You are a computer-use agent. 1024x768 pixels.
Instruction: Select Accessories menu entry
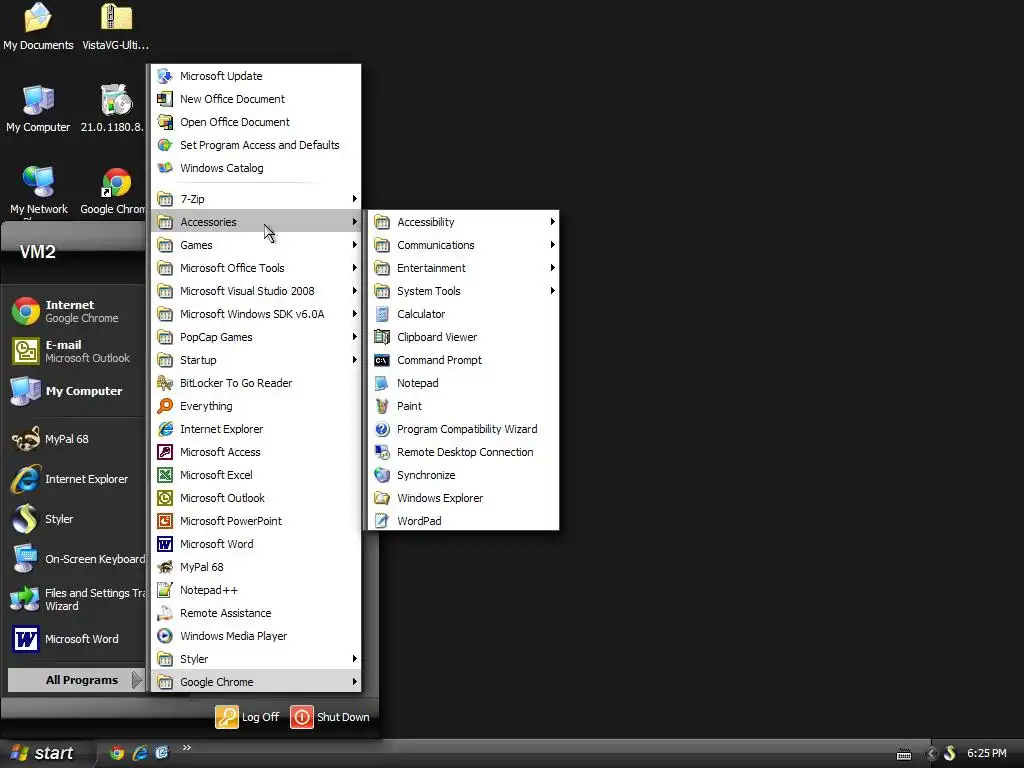click(256, 222)
